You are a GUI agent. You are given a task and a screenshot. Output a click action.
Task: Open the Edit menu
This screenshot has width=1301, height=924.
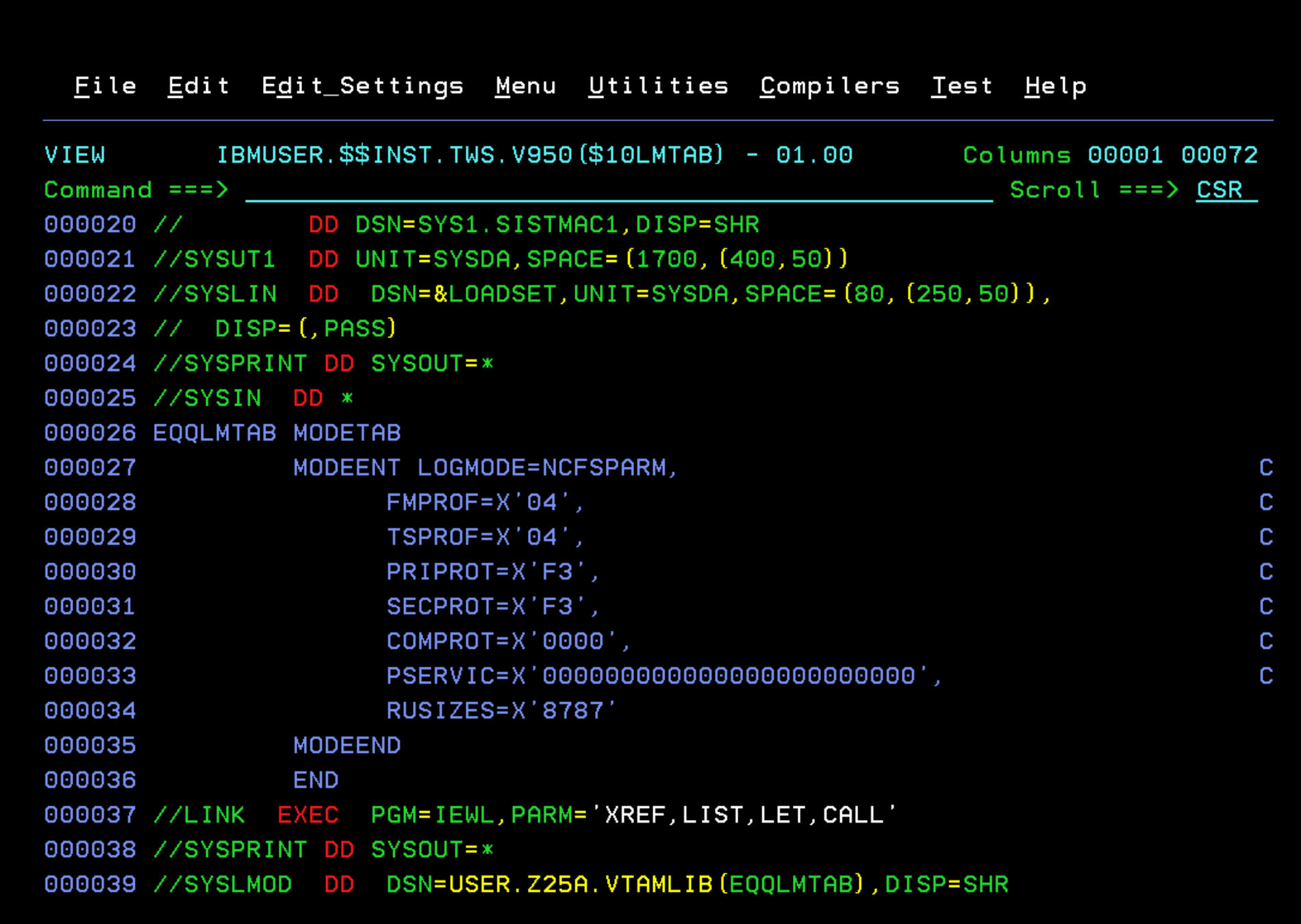199,85
